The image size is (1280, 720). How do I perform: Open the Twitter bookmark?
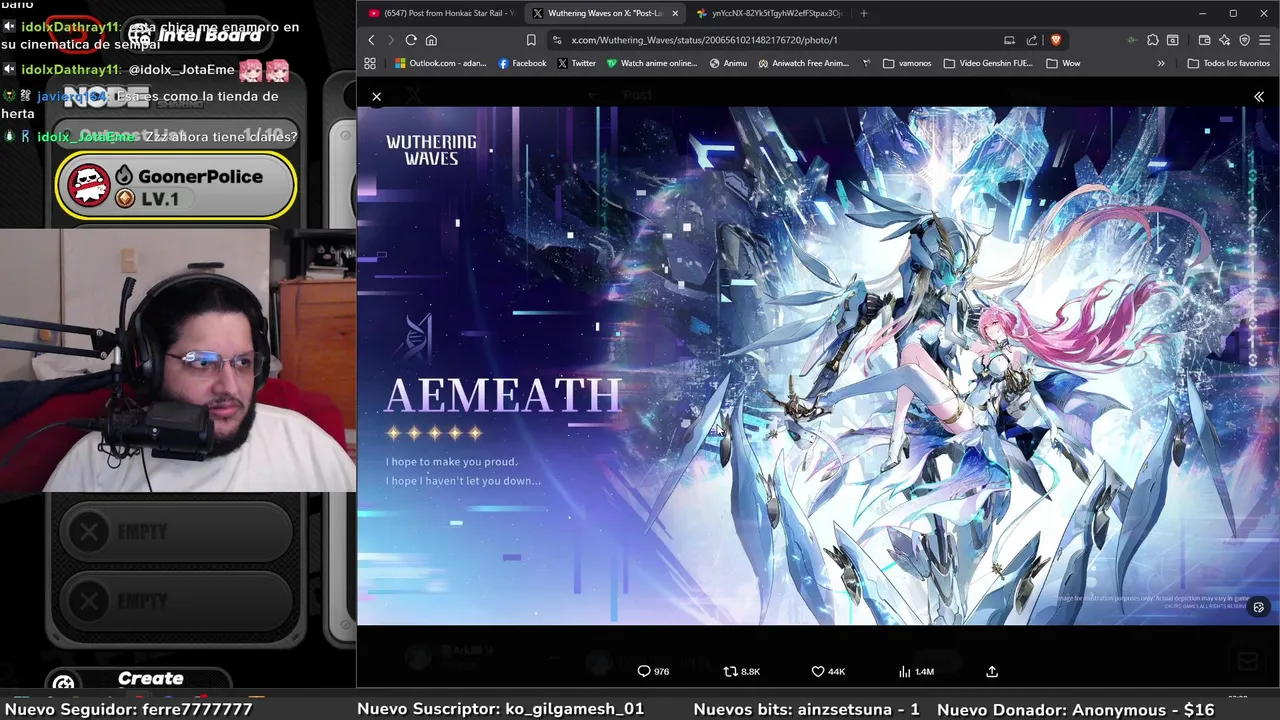point(576,63)
